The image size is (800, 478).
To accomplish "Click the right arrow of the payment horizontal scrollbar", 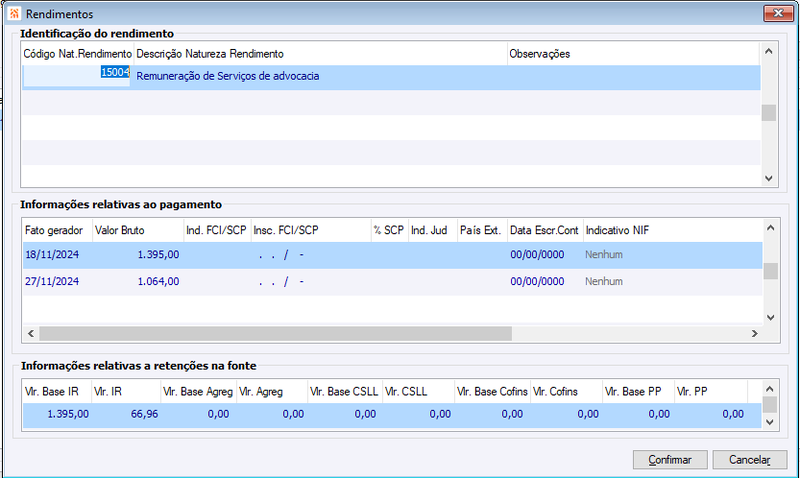I will point(755,334).
